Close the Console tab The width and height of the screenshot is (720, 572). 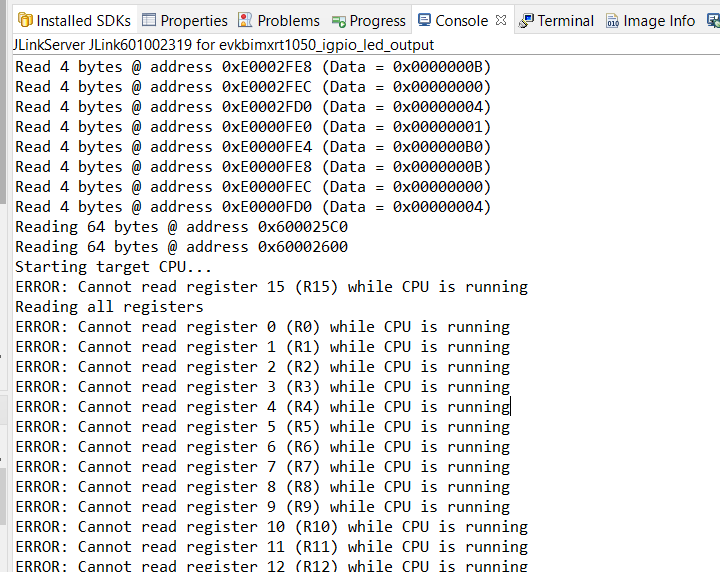pos(501,20)
